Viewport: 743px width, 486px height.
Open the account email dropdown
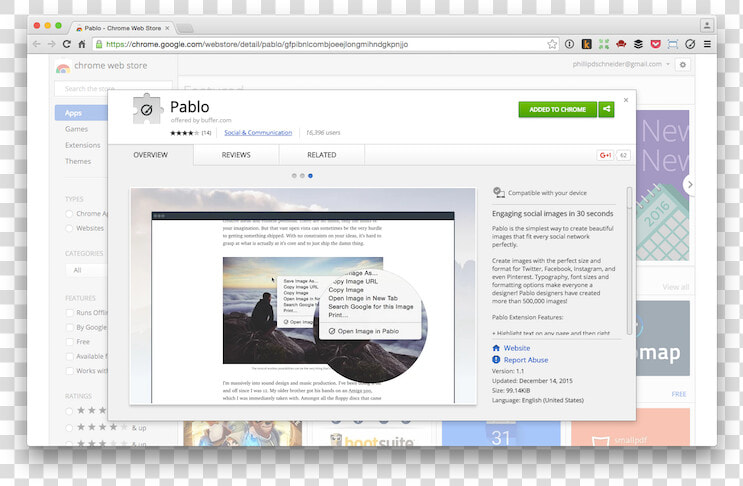click(x=621, y=64)
